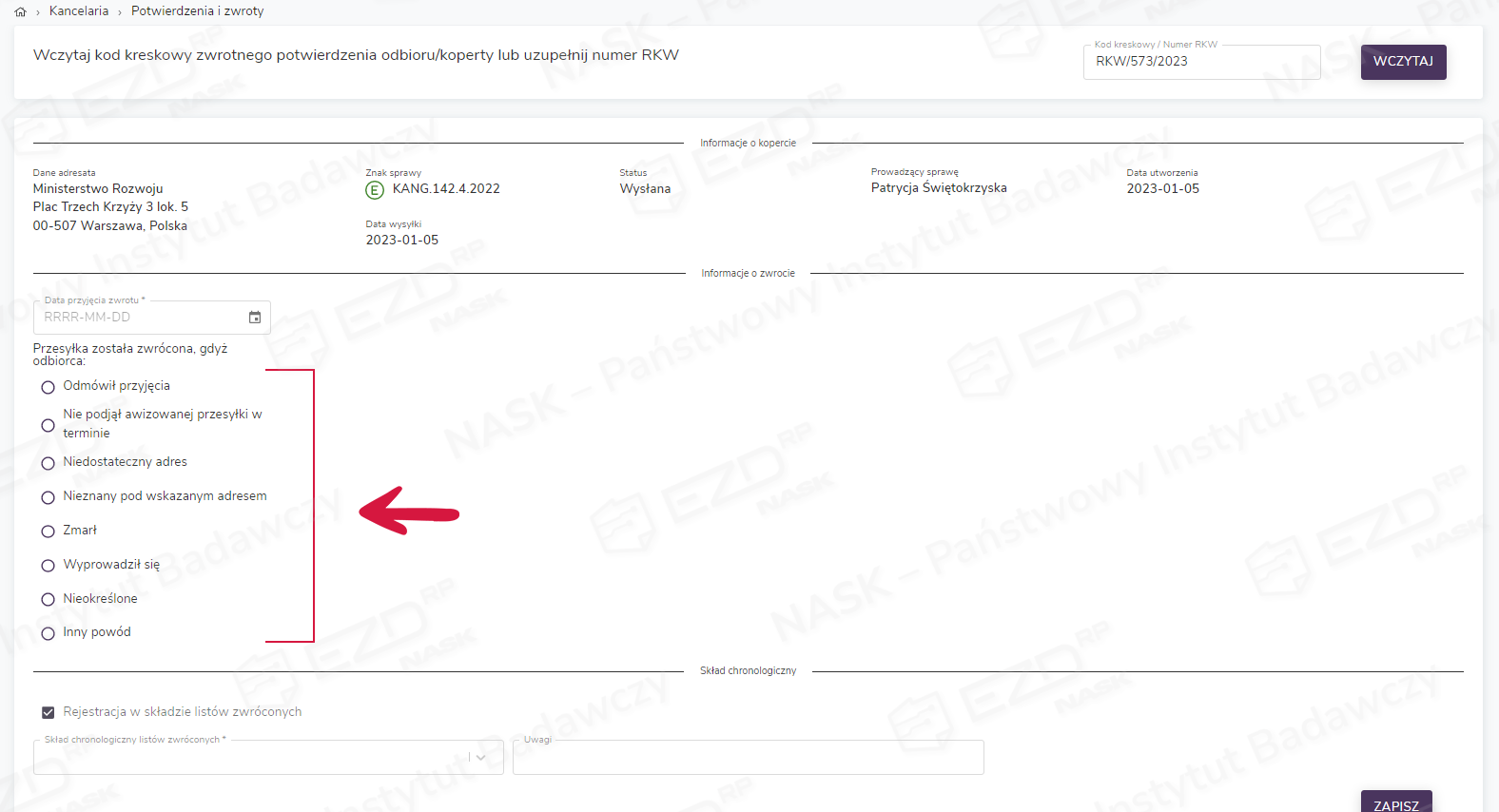Screen dimensions: 1499x812
Task: Go to 'Potwierdzenia i zwroty' breadcrumb
Action: (x=197, y=11)
